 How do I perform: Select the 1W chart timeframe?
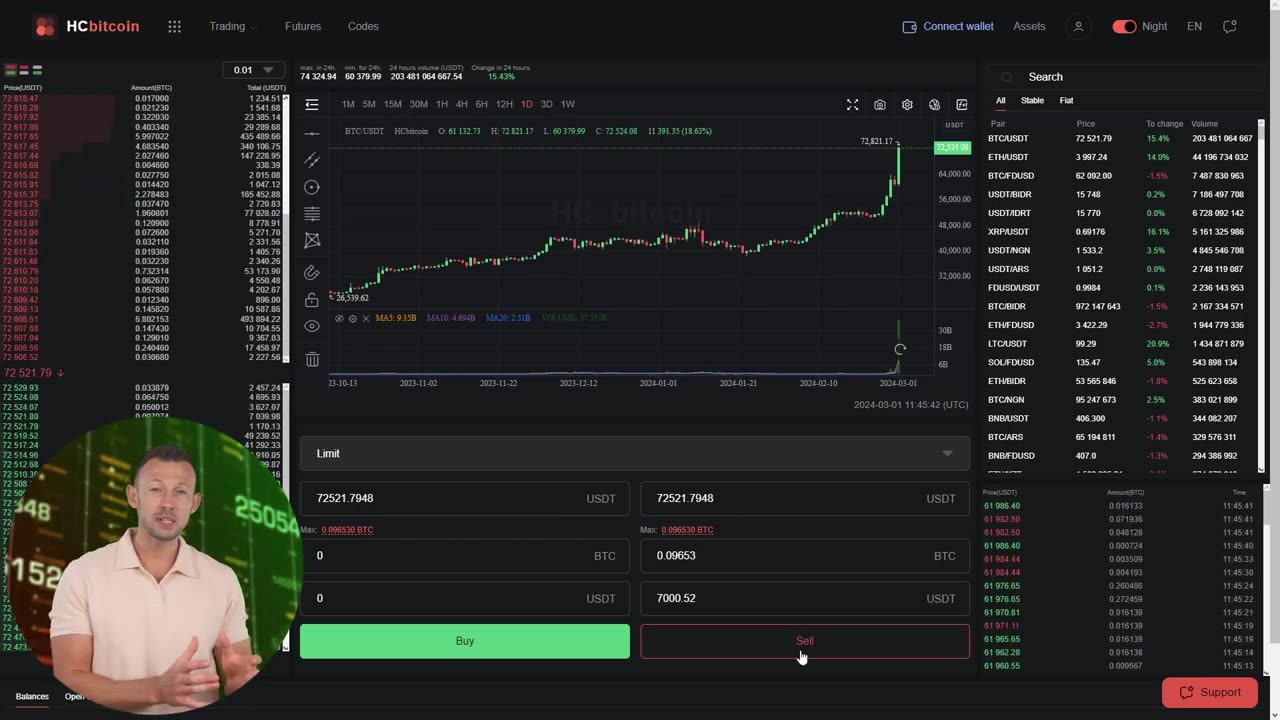pos(567,104)
